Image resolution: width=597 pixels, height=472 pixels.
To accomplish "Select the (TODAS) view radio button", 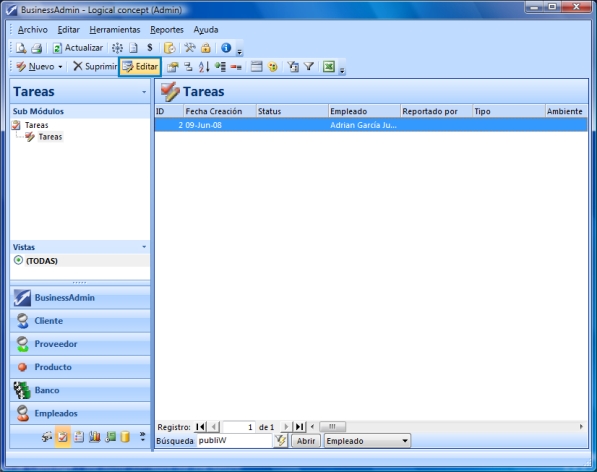I will point(18,261).
